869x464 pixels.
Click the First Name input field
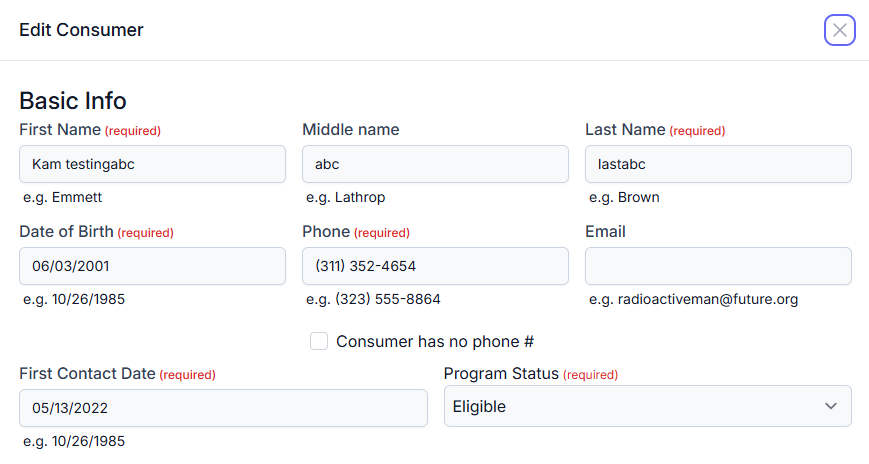[x=152, y=164]
